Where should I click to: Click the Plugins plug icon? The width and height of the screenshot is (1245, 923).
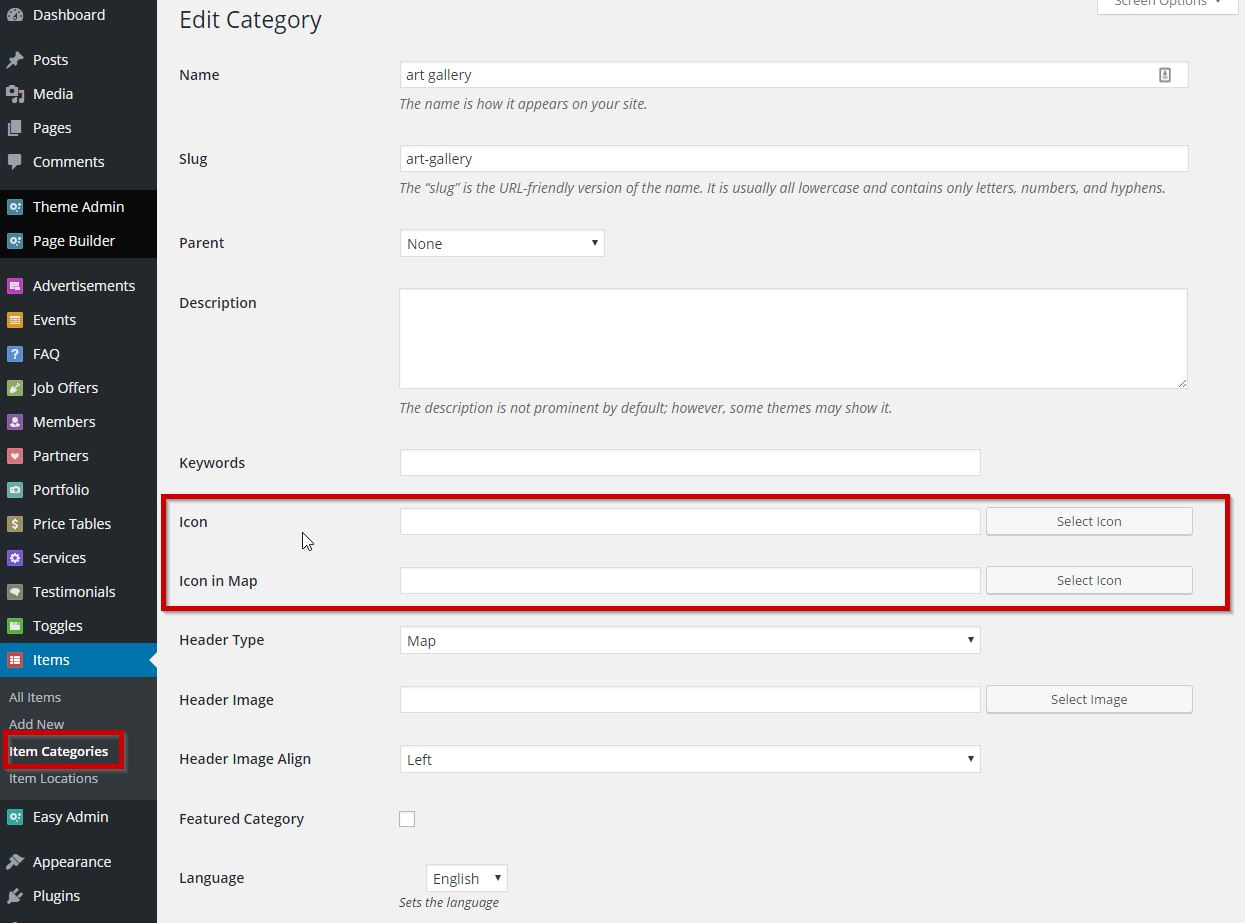coord(15,896)
